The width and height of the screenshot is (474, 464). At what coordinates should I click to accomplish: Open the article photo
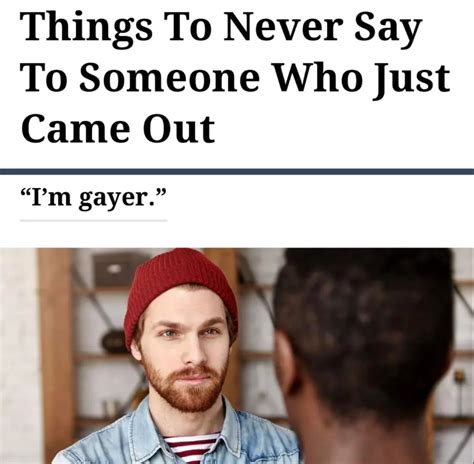(237, 356)
